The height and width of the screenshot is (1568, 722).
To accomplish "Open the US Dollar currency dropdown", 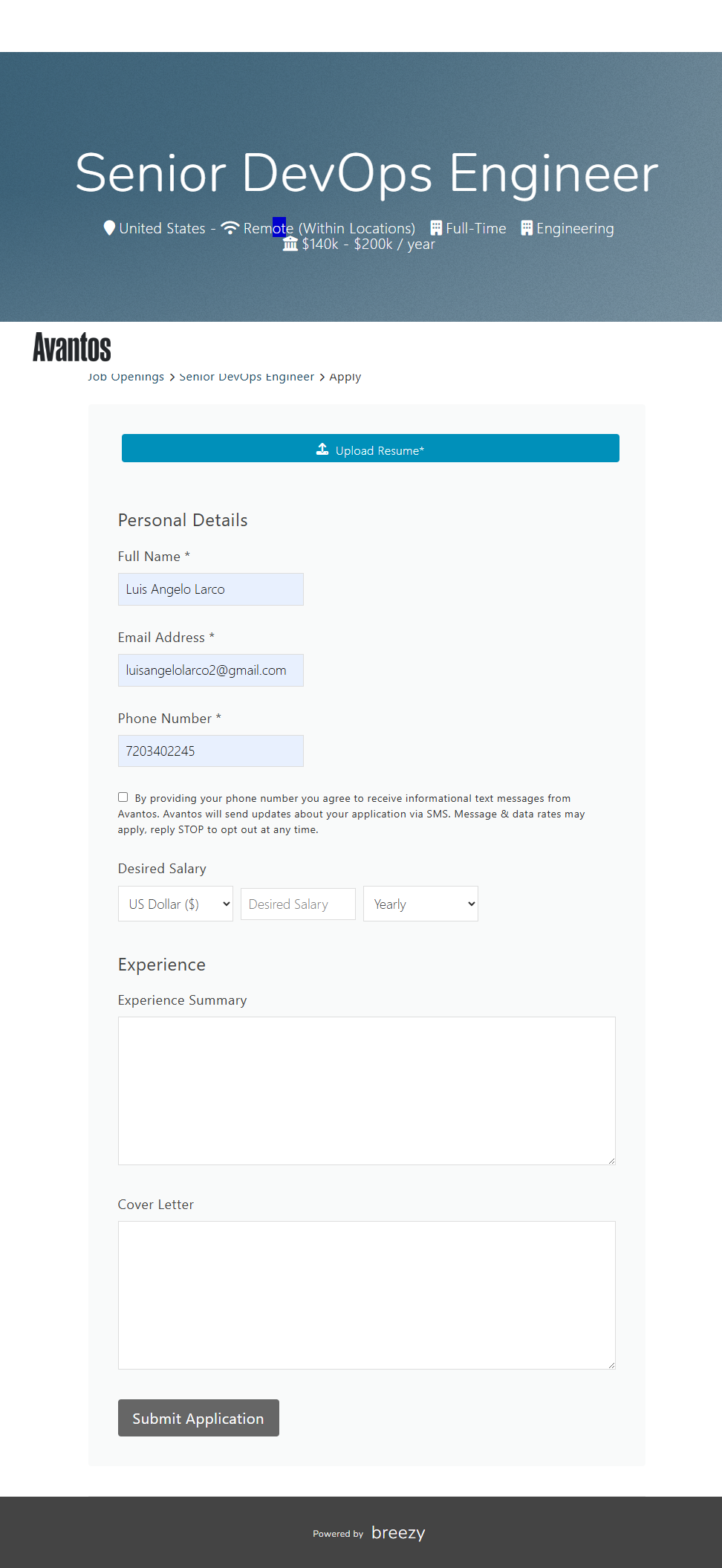I will point(175,904).
